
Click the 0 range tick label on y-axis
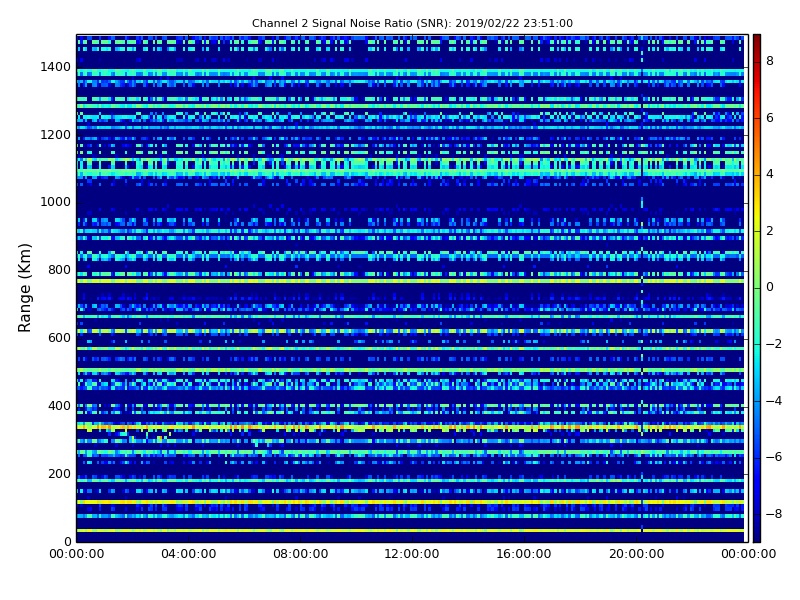coord(67,541)
